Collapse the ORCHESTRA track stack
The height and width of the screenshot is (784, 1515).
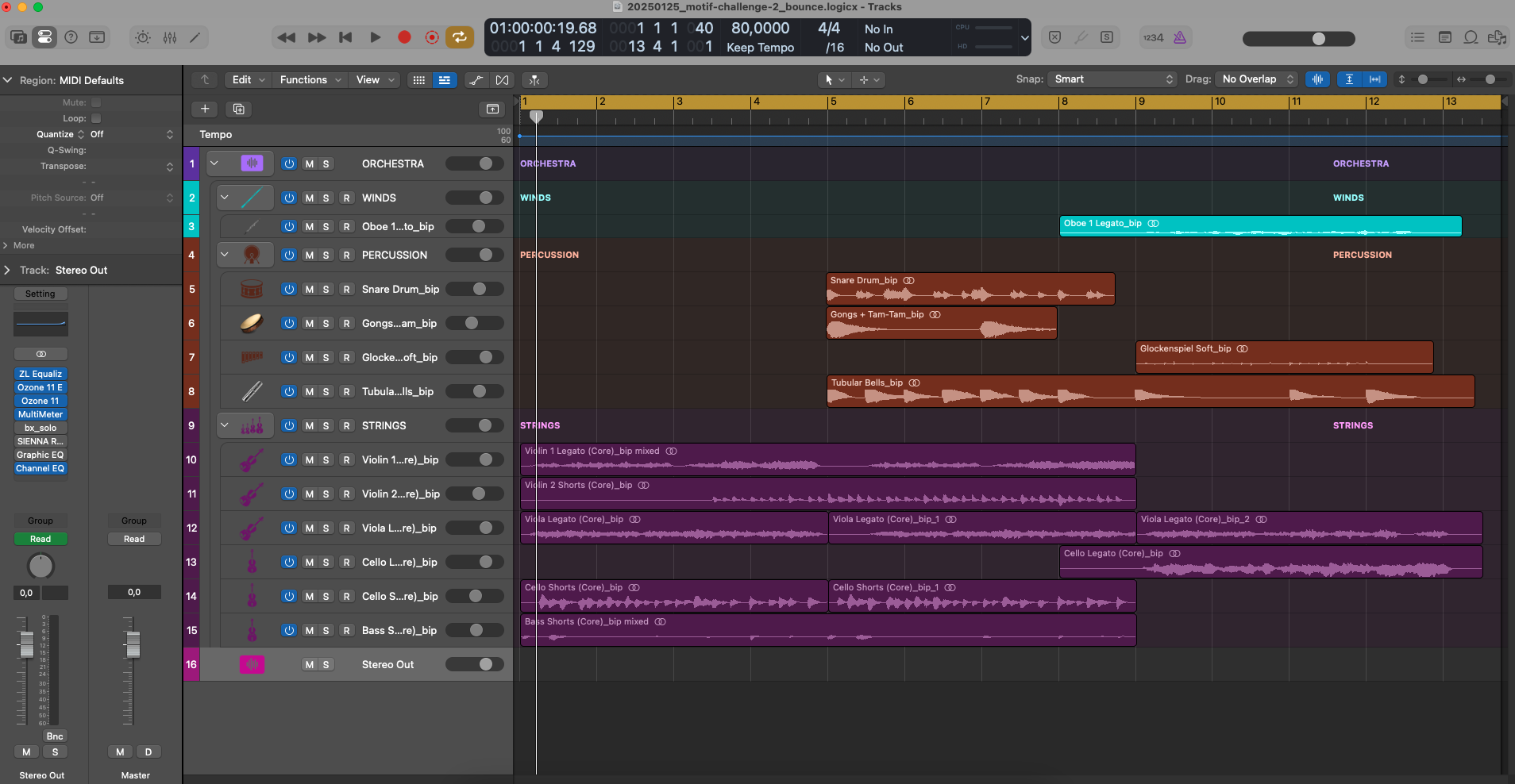coord(214,163)
